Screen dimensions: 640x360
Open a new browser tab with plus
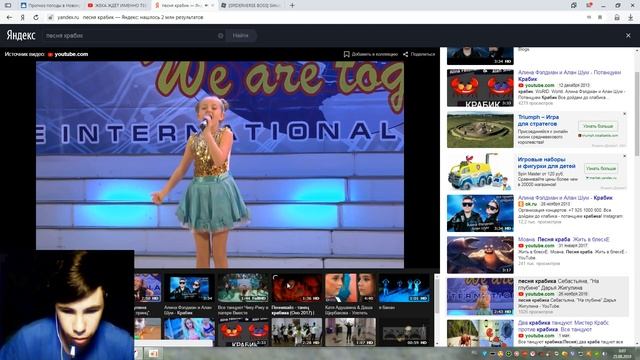pyautogui.click(x=292, y=5)
